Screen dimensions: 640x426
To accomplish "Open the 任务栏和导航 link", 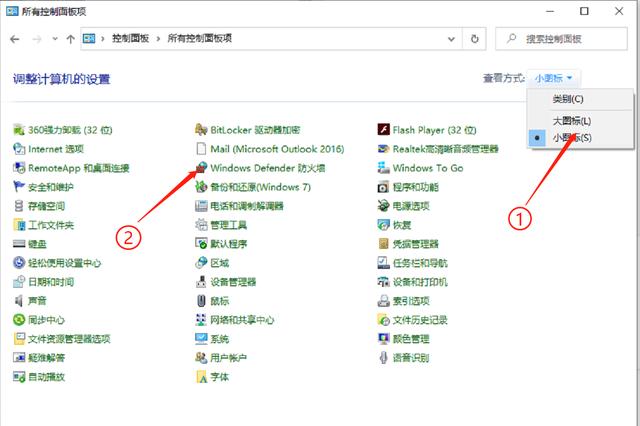I will [x=420, y=263].
